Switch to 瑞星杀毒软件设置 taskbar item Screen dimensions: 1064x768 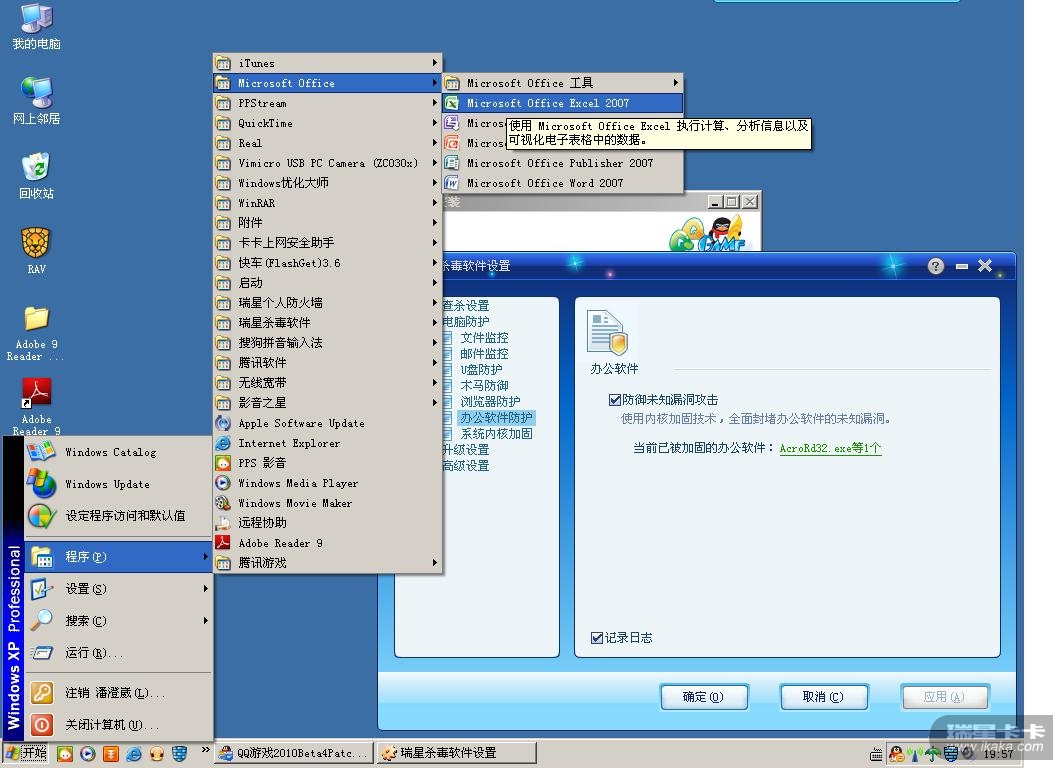[x=457, y=753]
